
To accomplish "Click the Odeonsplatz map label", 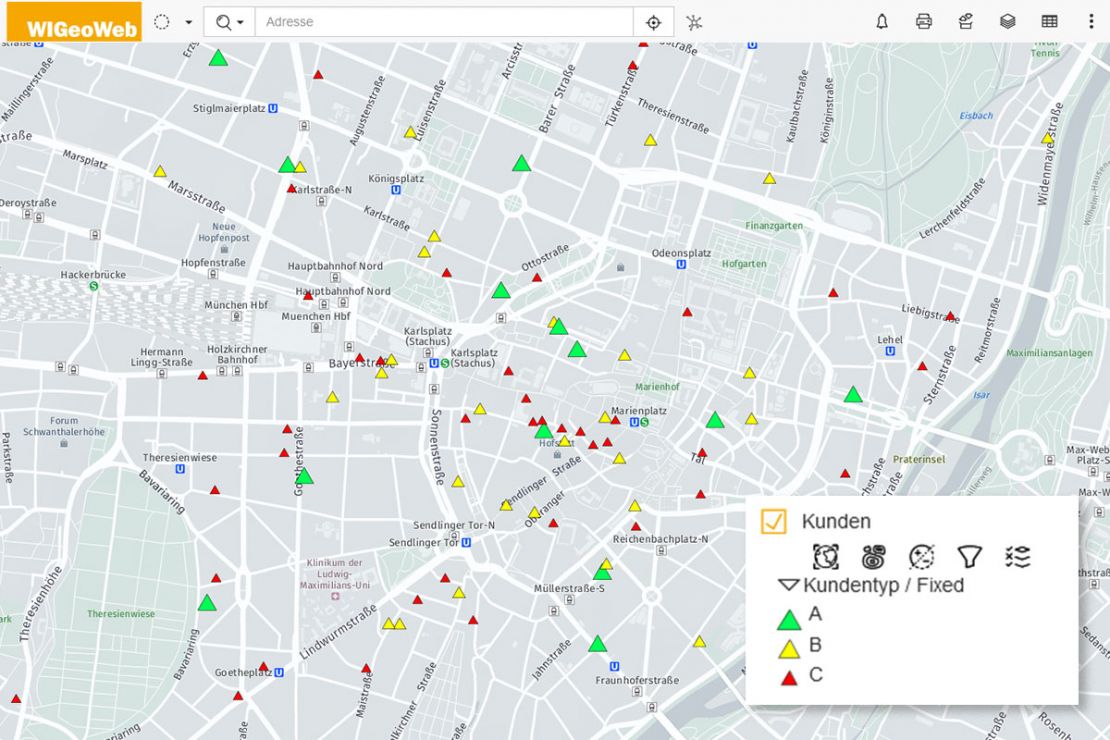I will 681,253.
